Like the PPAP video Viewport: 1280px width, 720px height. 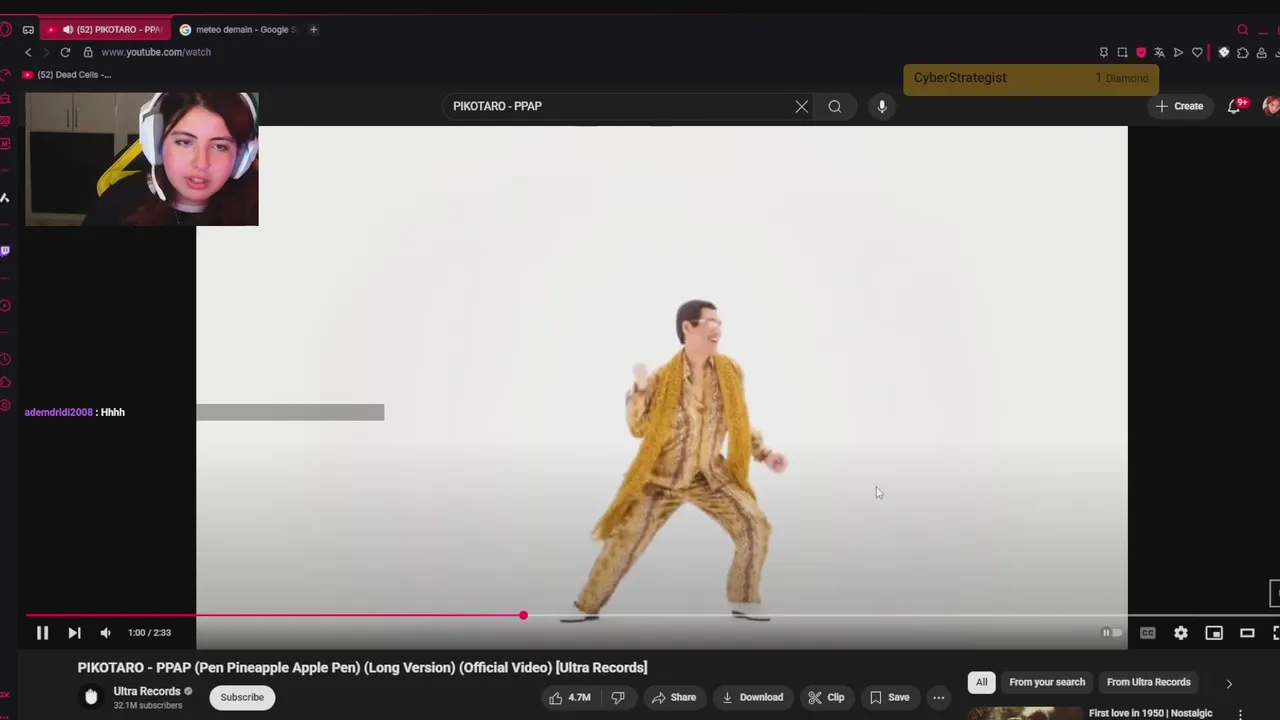(570, 698)
